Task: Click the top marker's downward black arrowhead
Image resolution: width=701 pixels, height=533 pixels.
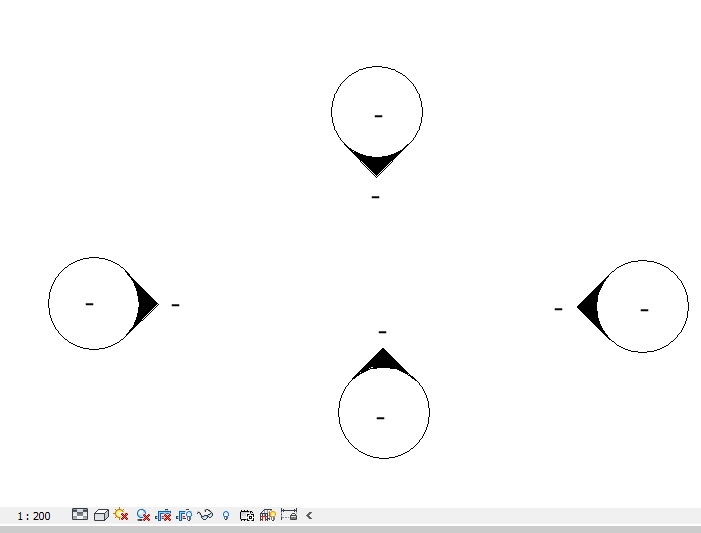Action: click(x=377, y=163)
